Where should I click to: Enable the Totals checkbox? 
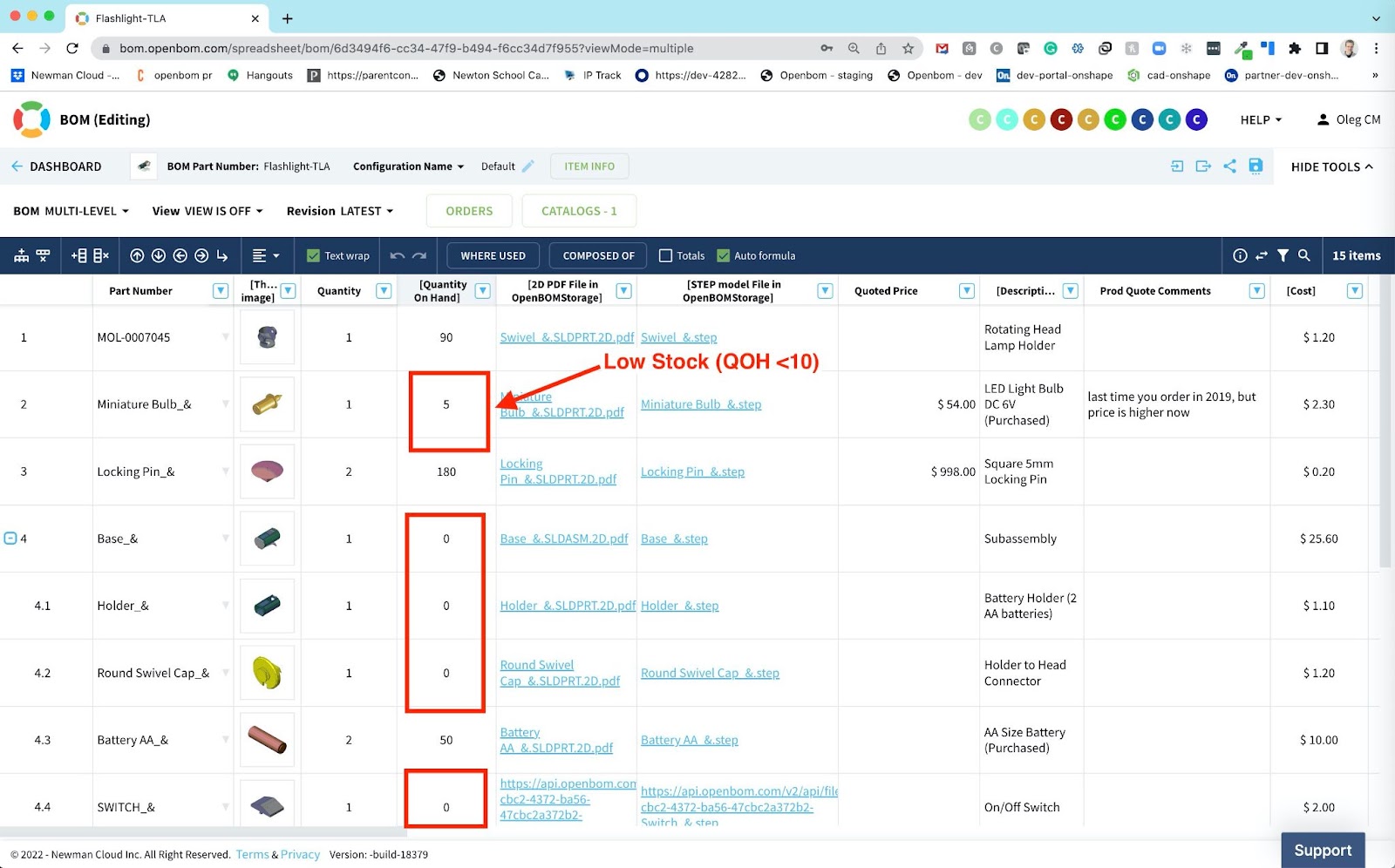click(666, 256)
